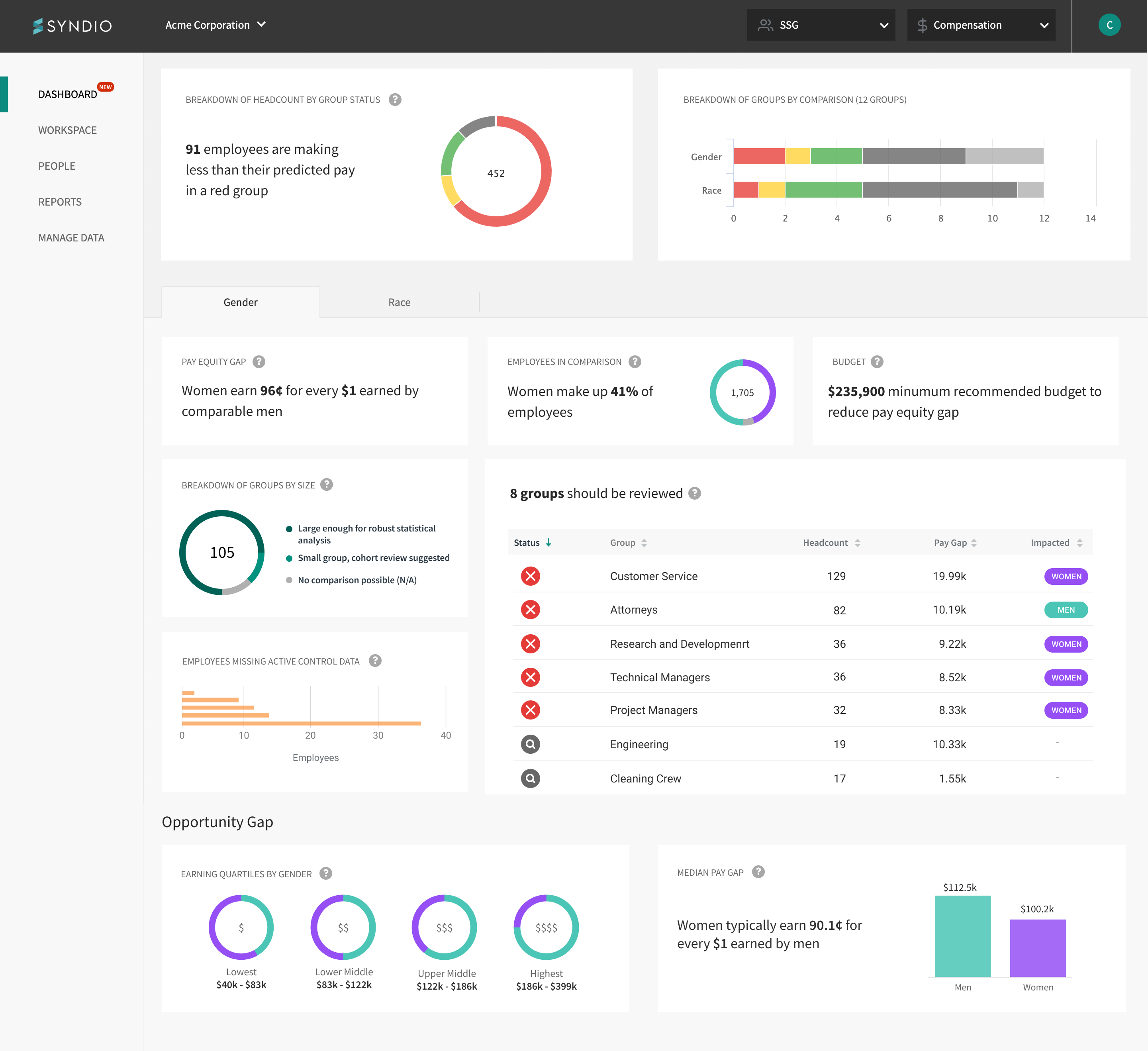Image resolution: width=1148 pixels, height=1051 pixels.
Task: Sort table by Status column arrow
Action: 549,542
